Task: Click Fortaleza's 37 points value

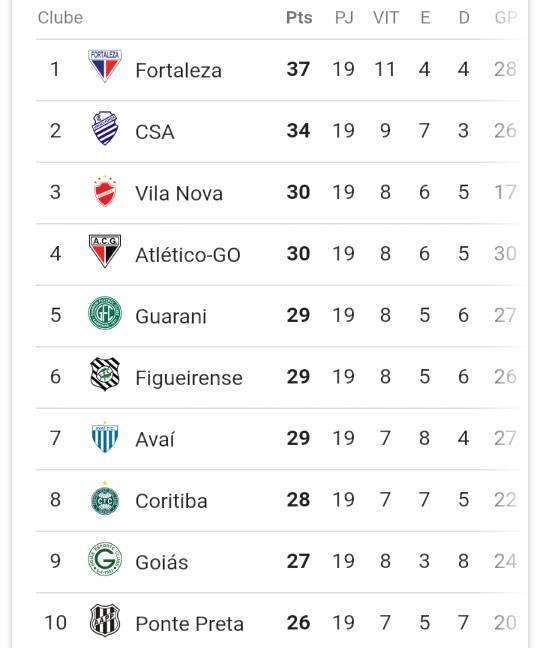Action: coord(298,69)
